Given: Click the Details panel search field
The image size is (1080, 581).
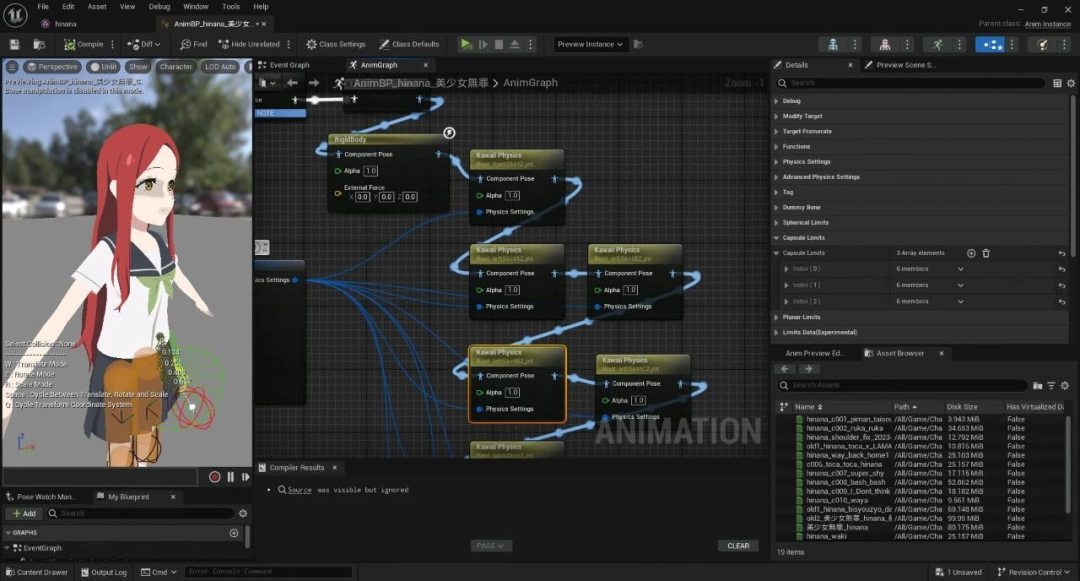Looking at the screenshot, I should point(910,83).
